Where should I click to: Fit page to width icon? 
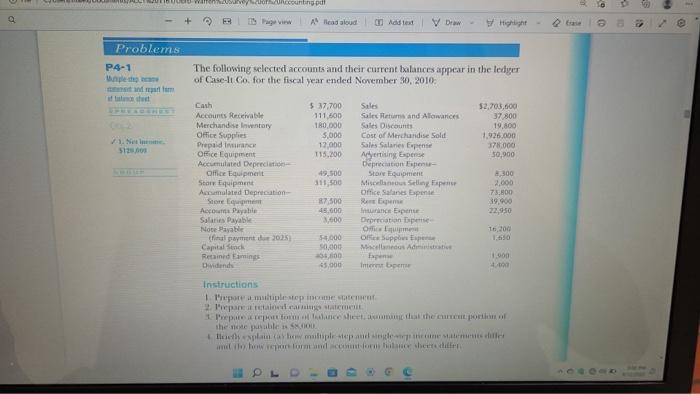click(x=227, y=21)
